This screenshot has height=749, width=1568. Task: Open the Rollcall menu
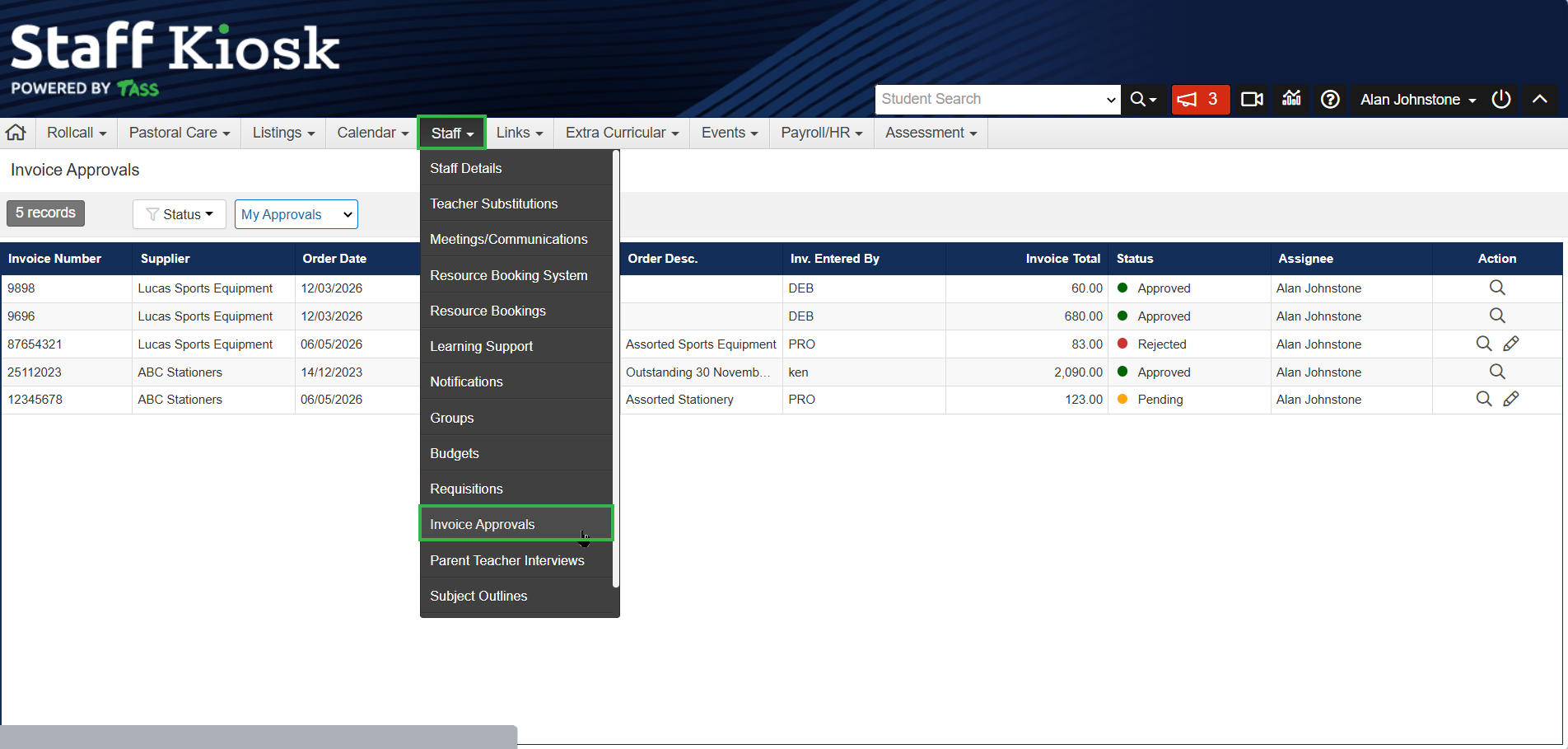(x=77, y=133)
